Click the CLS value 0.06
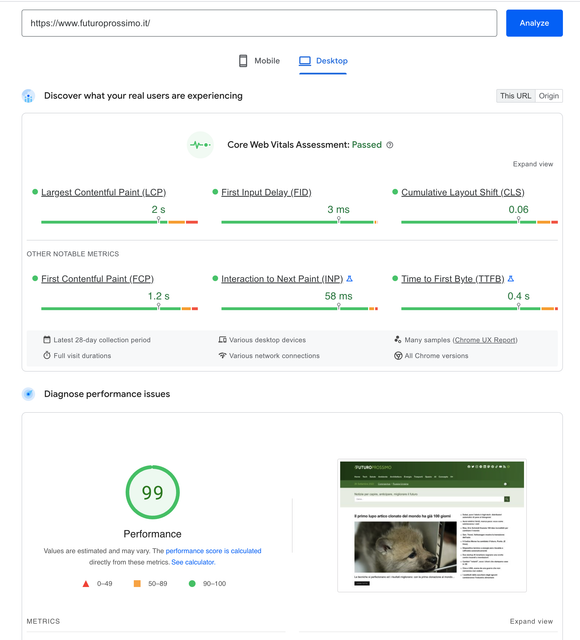This screenshot has width=580, height=640. pyautogui.click(x=518, y=210)
